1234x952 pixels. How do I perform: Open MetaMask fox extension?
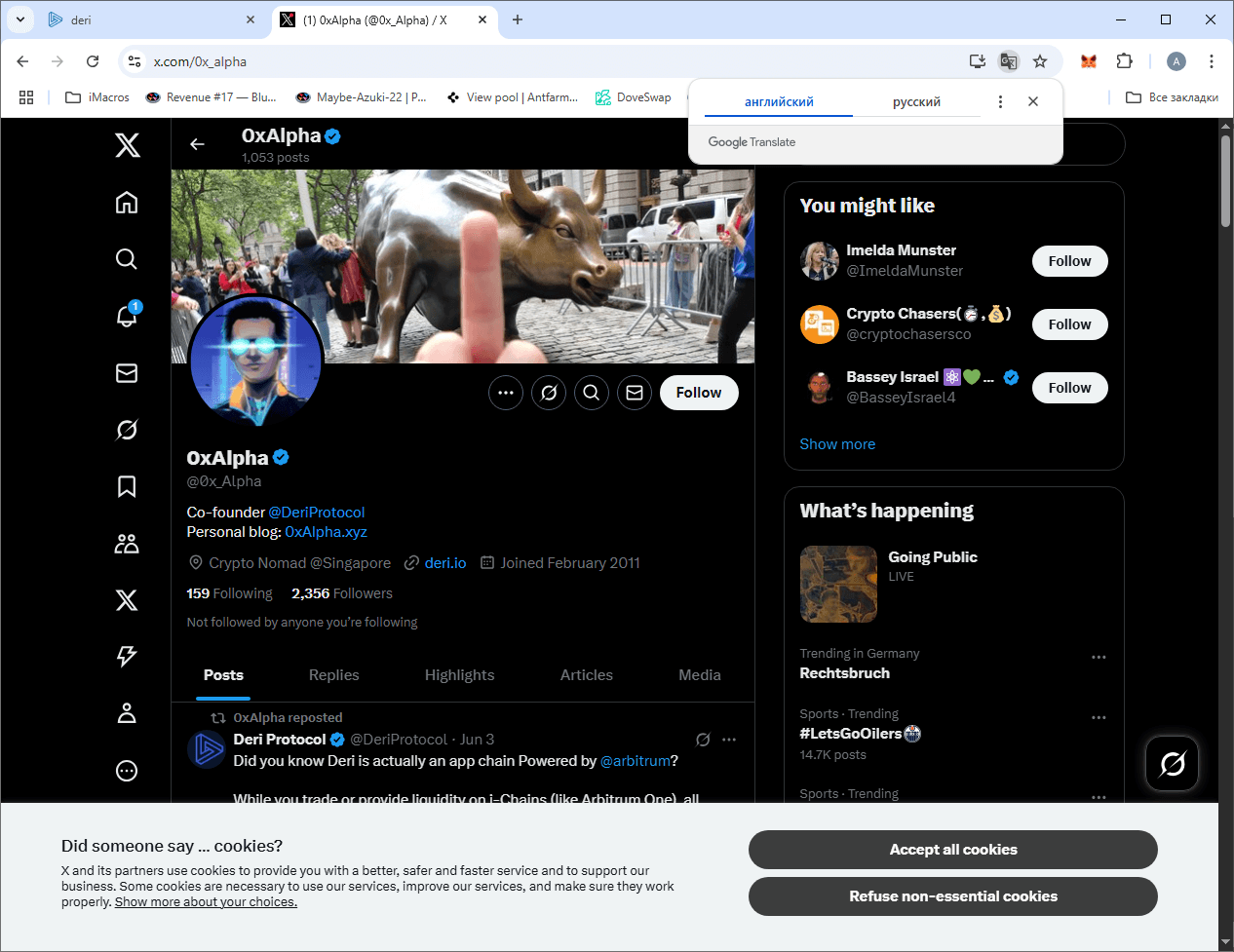[x=1089, y=61]
